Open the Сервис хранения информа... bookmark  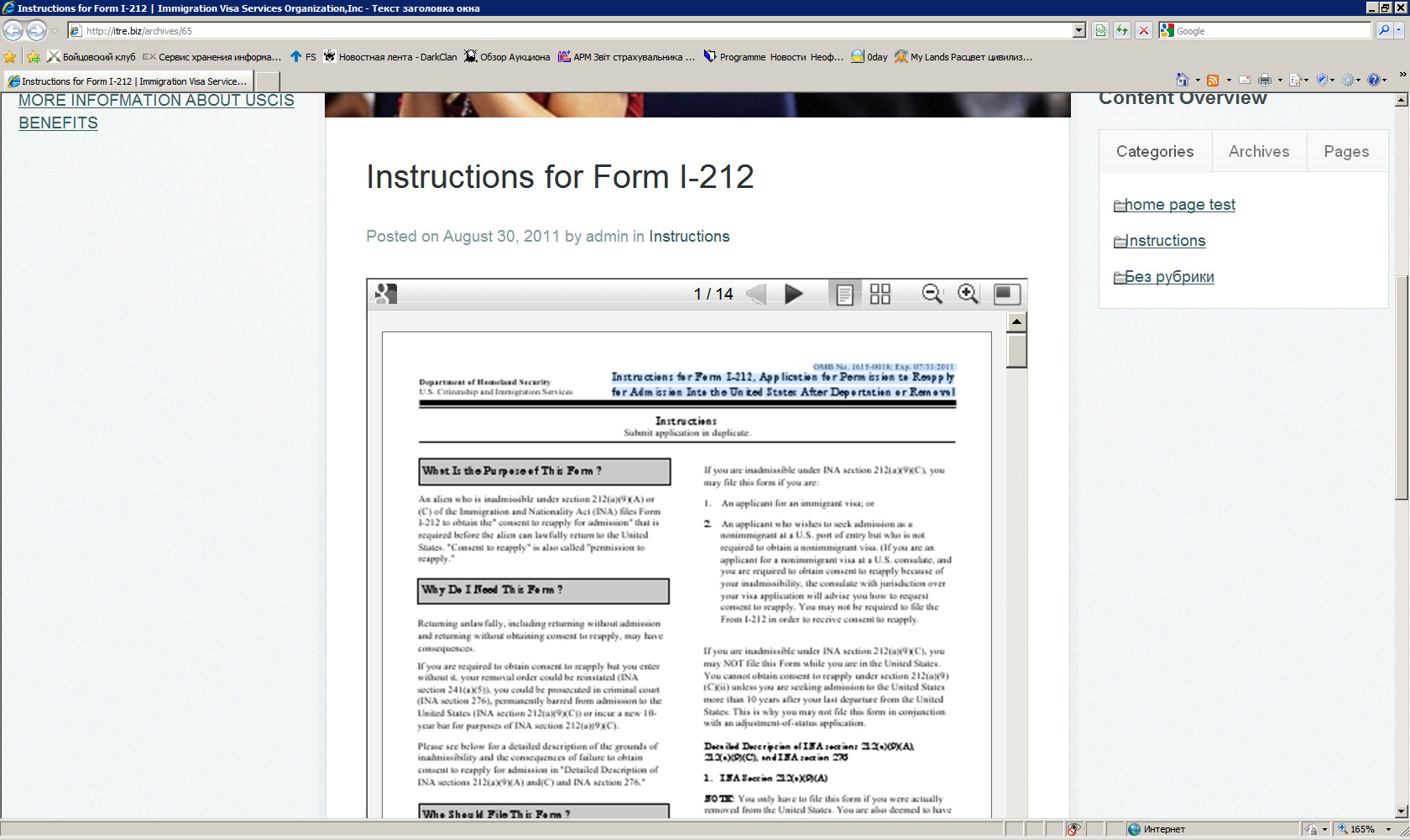[211, 57]
